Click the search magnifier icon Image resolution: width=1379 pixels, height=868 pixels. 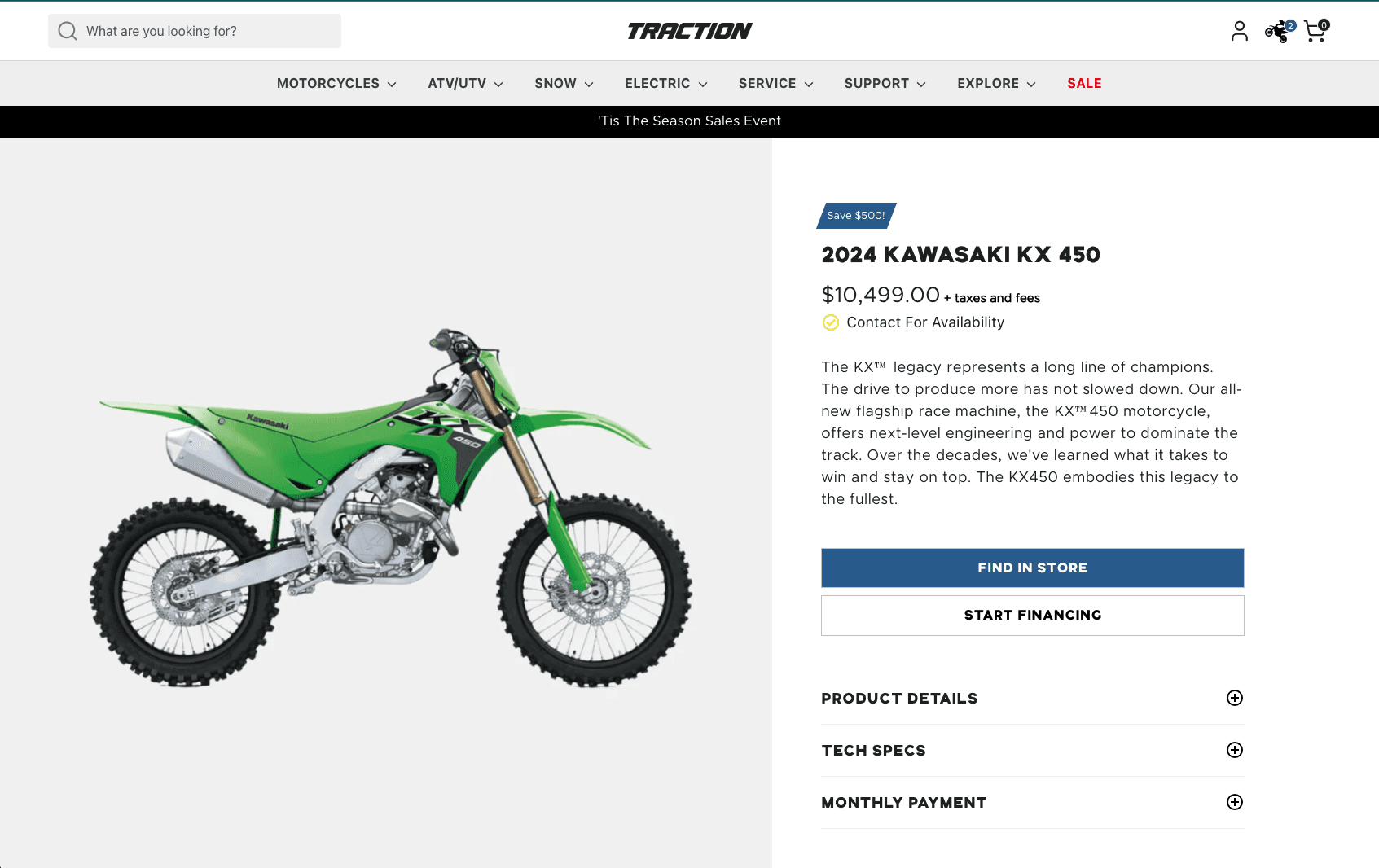click(68, 31)
